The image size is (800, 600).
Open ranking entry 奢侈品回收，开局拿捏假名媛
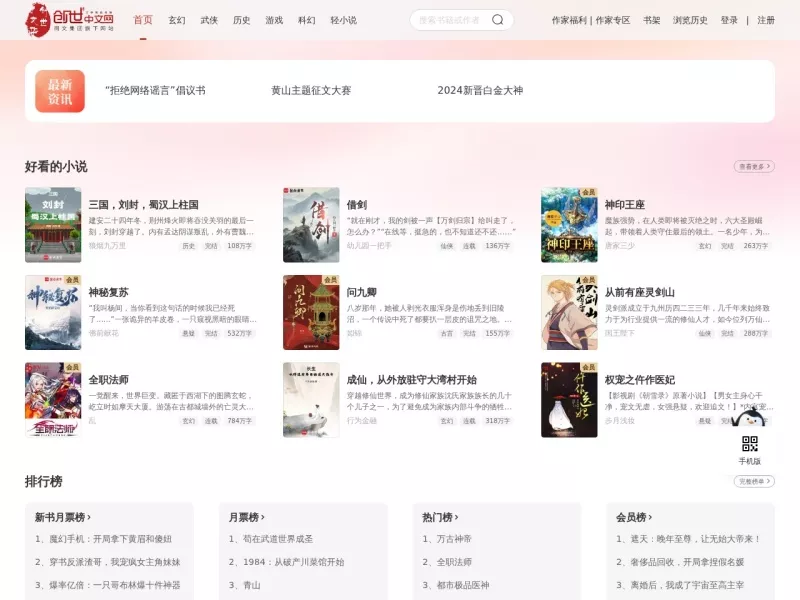(680, 562)
